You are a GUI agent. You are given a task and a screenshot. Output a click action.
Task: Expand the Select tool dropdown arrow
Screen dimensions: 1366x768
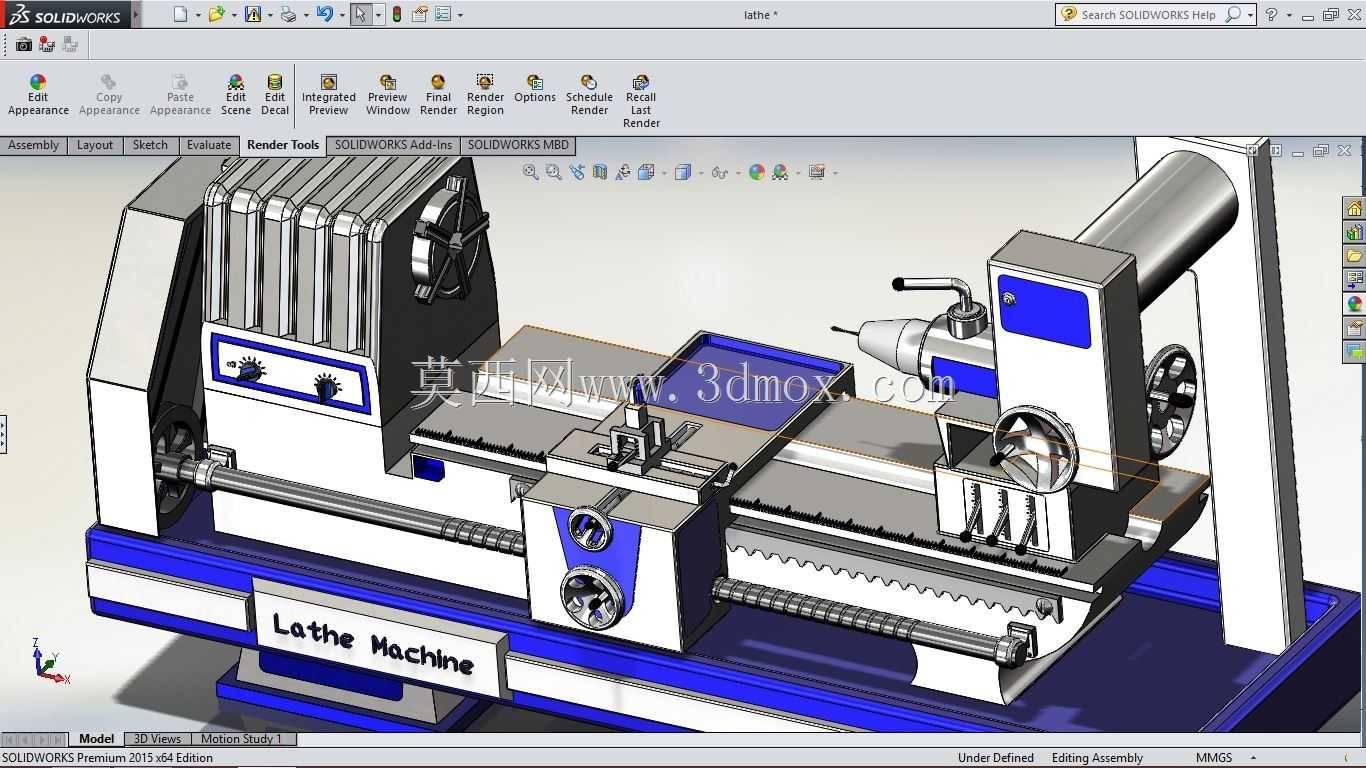[x=378, y=15]
